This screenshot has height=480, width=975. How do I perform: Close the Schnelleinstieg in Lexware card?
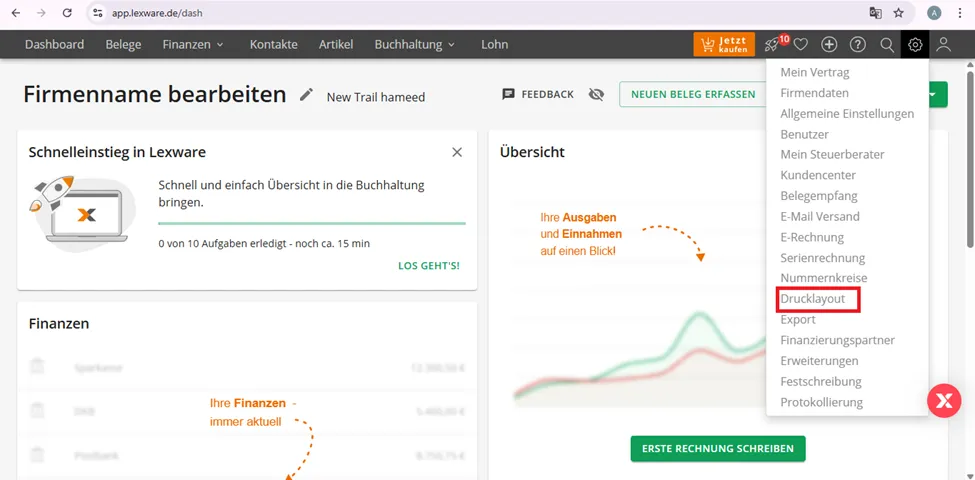(457, 152)
